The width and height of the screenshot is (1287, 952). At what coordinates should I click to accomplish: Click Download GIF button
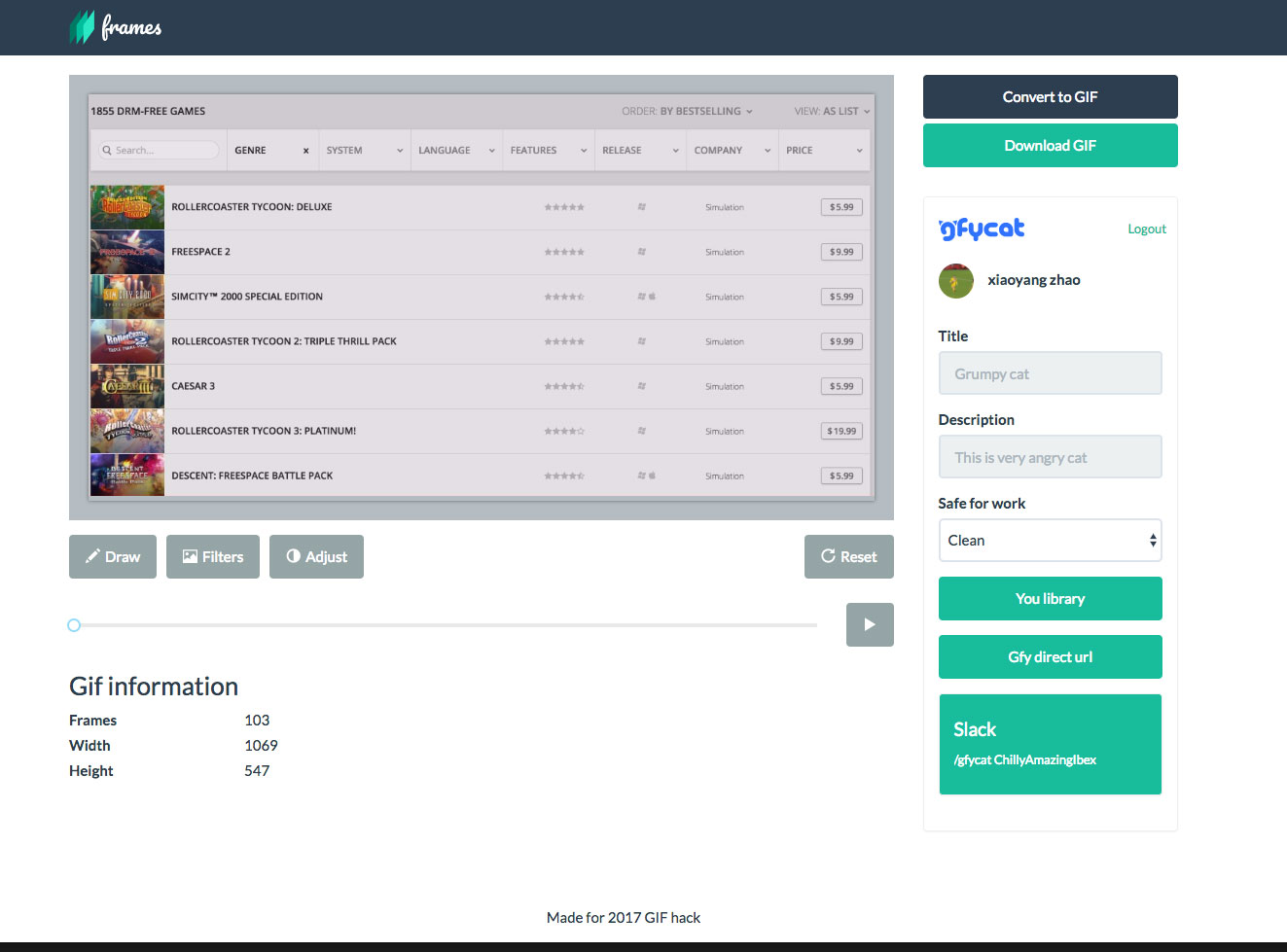(x=1050, y=146)
